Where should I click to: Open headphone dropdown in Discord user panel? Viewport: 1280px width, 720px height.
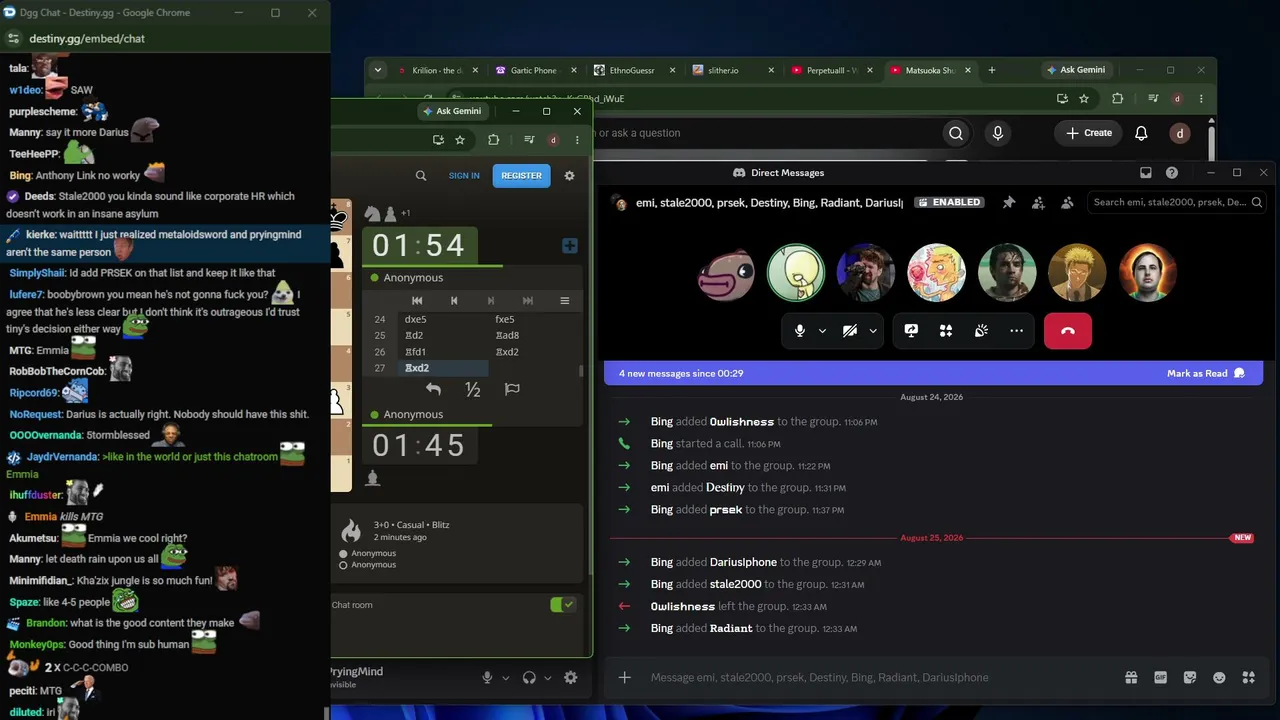click(548, 678)
